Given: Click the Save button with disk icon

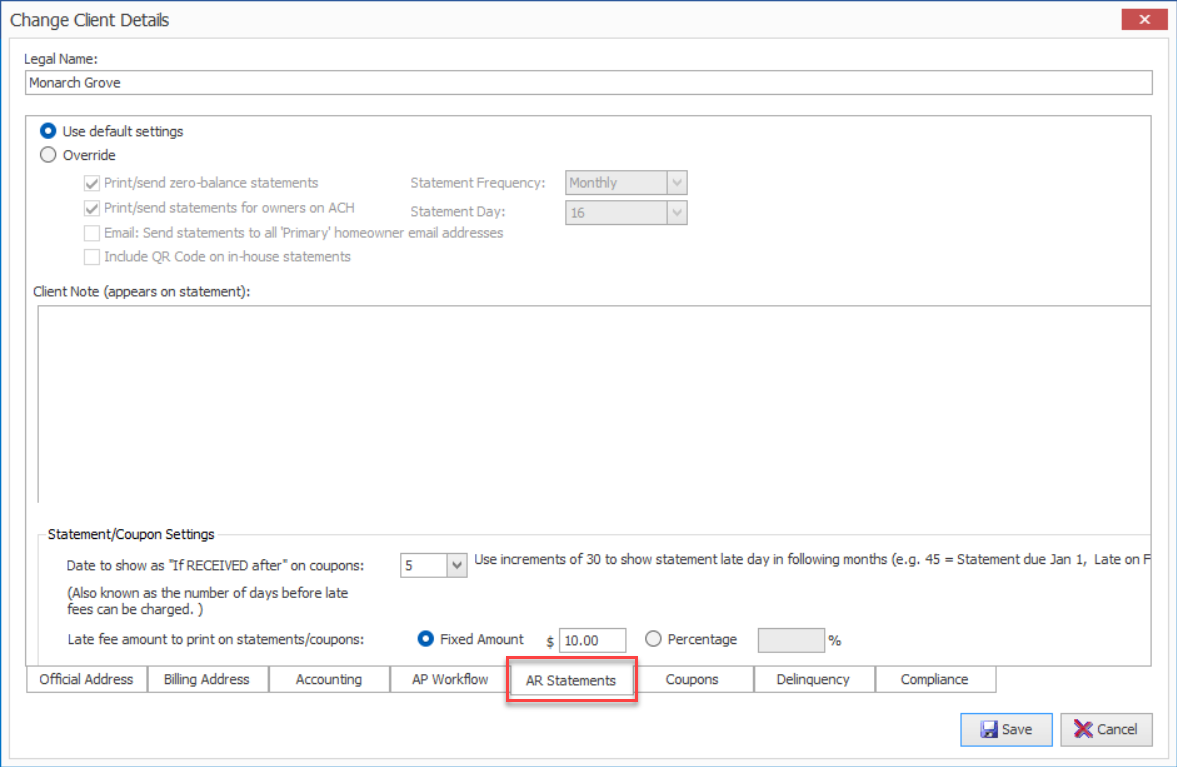Looking at the screenshot, I should click(x=1005, y=729).
